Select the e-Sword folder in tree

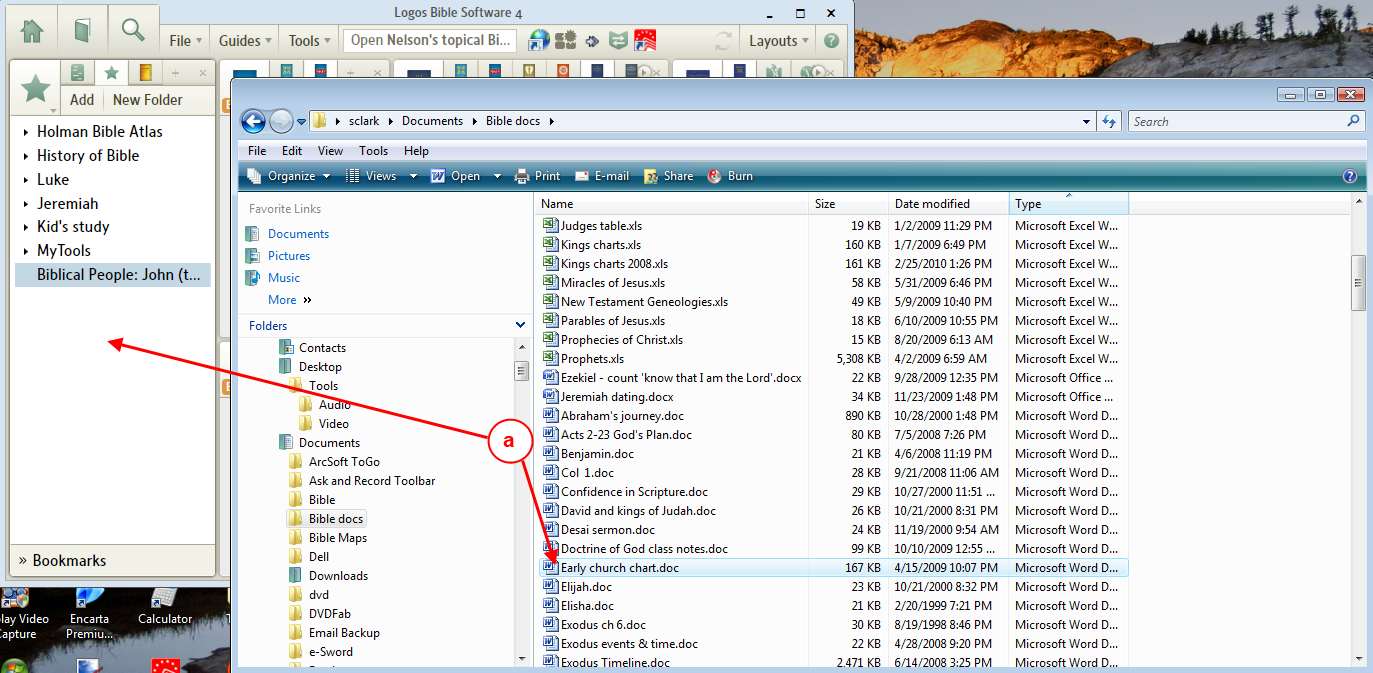click(330, 652)
